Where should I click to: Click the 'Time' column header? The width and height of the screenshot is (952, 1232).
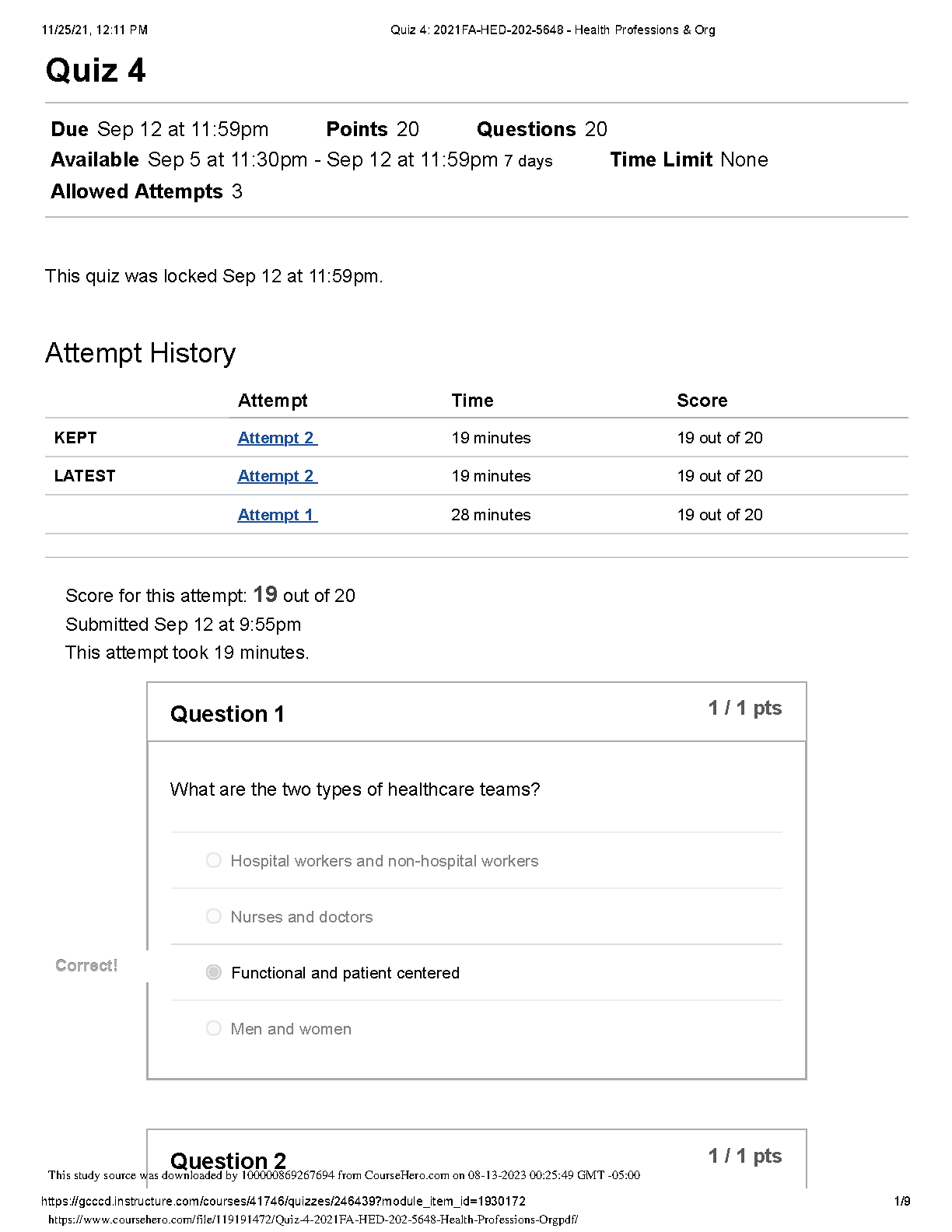472,401
